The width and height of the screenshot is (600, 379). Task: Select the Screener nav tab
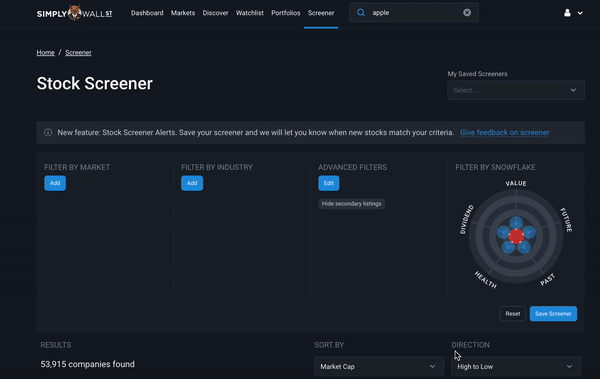click(x=321, y=13)
